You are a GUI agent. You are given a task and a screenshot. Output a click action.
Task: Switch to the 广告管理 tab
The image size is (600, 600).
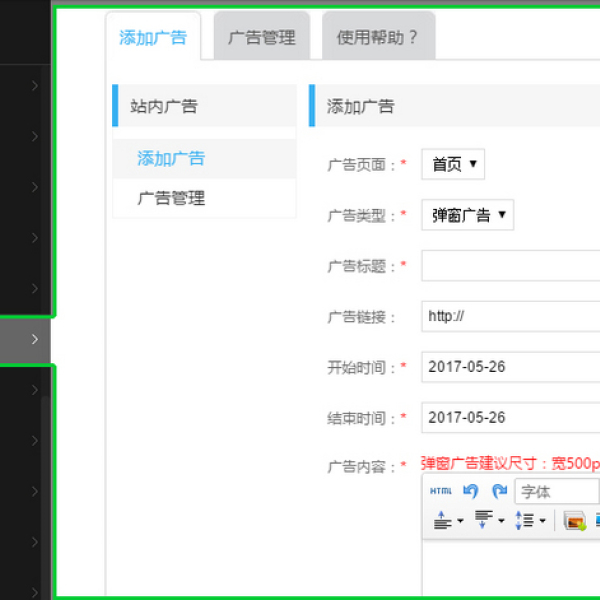(x=262, y=38)
